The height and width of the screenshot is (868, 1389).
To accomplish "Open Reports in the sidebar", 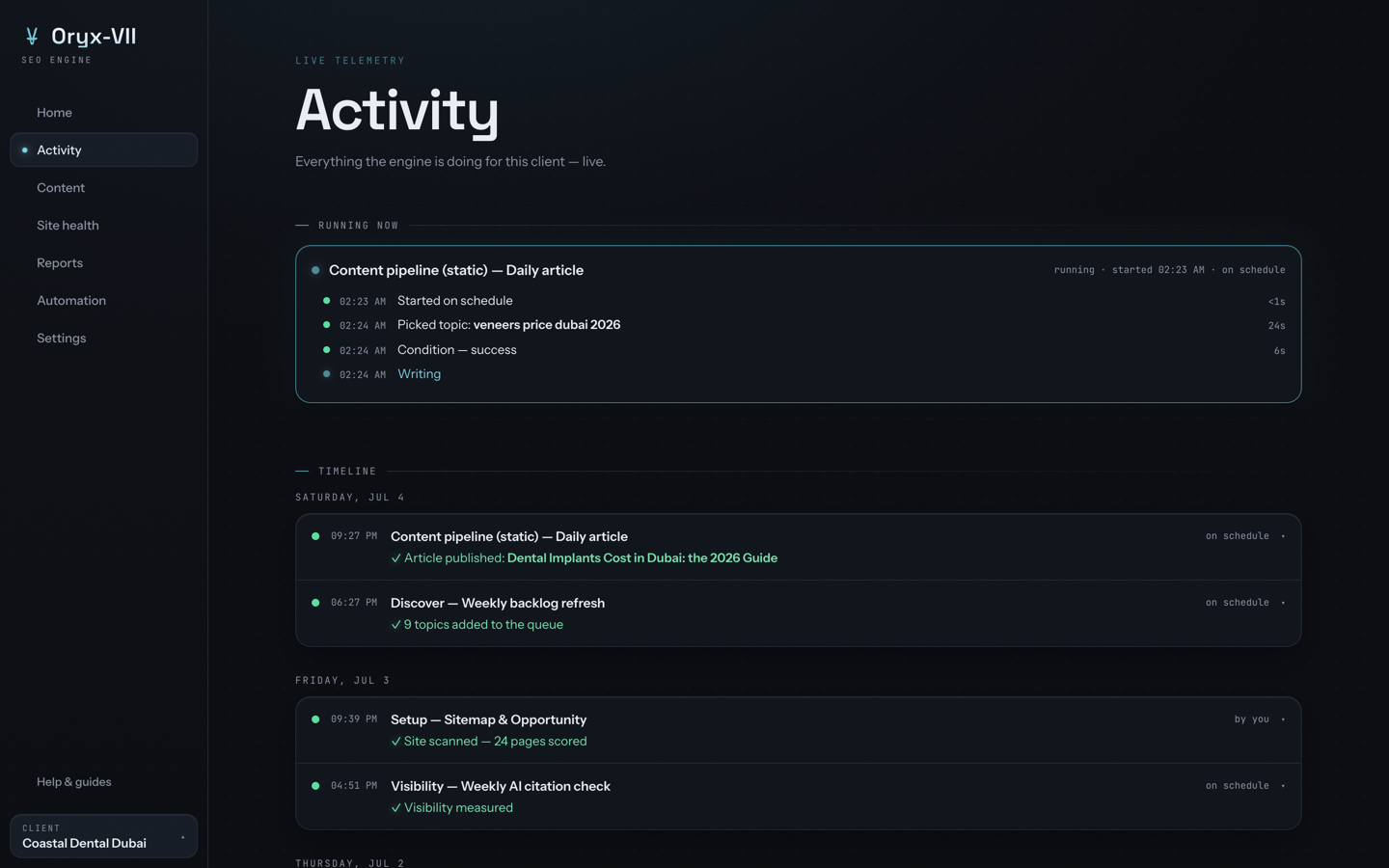I will click(103, 263).
